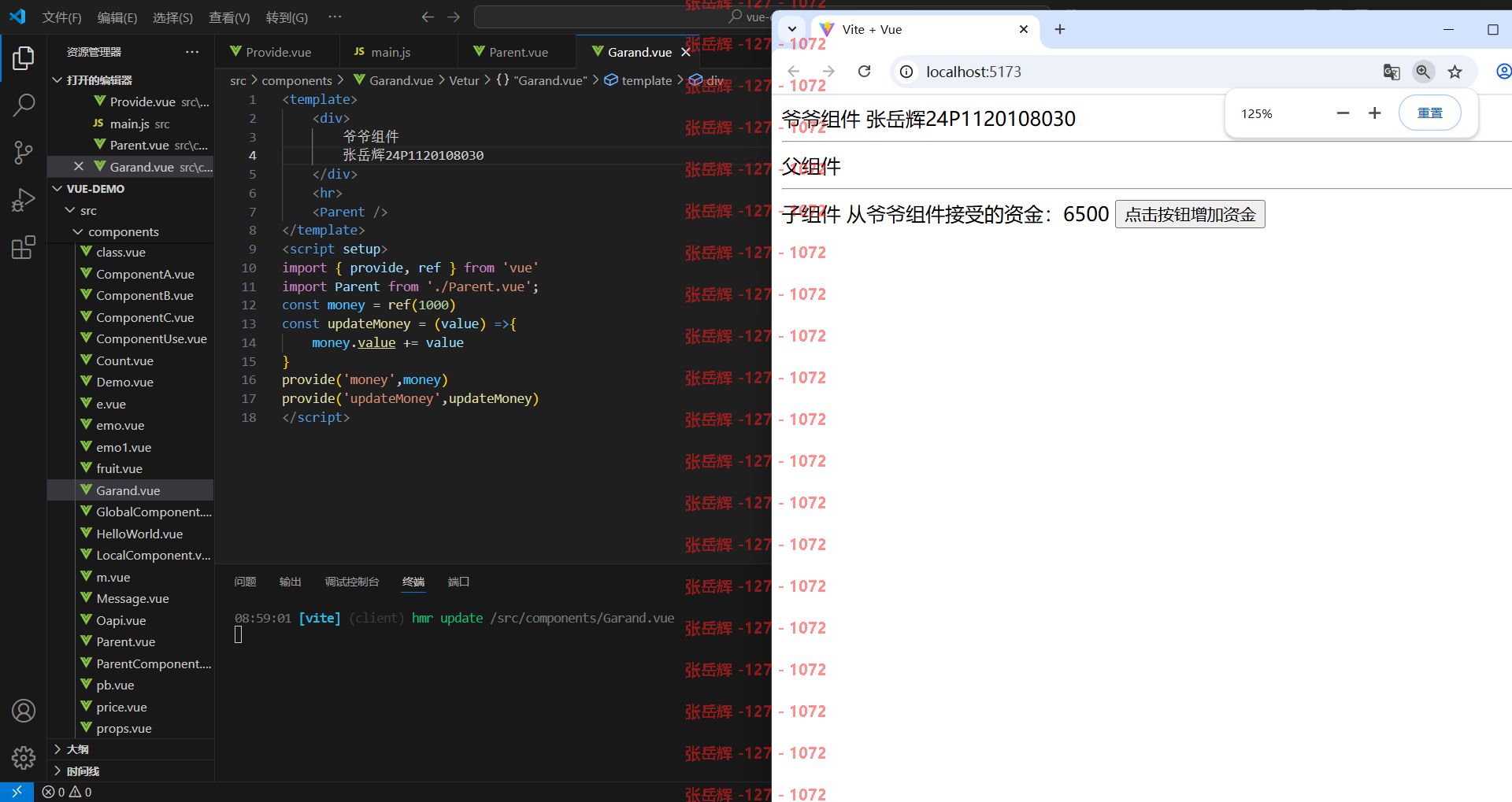Open the Run and Debug view

(x=24, y=200)
